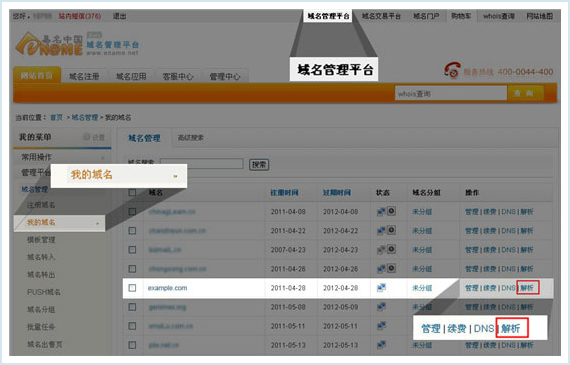Image resolution: width=570 pixels, height=365 pixels.
Task: Switch to the 客服中心 tab
Action: pos(178,76)
